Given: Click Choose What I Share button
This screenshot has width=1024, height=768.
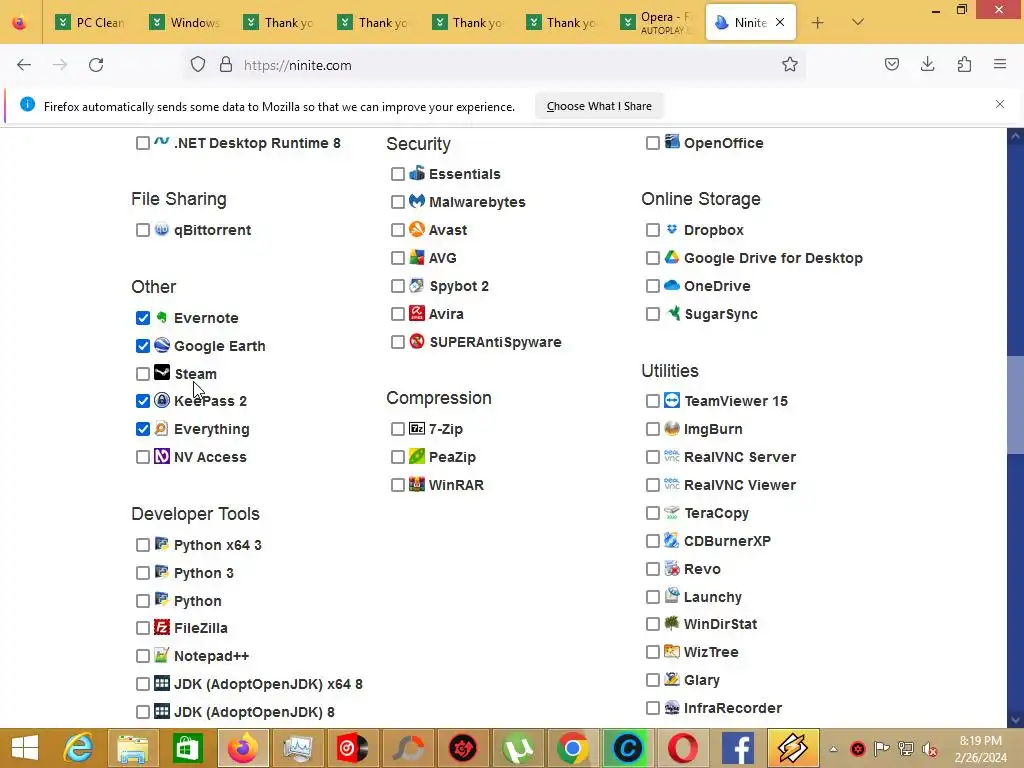Looking at the screenshot, I should [599, 106].
